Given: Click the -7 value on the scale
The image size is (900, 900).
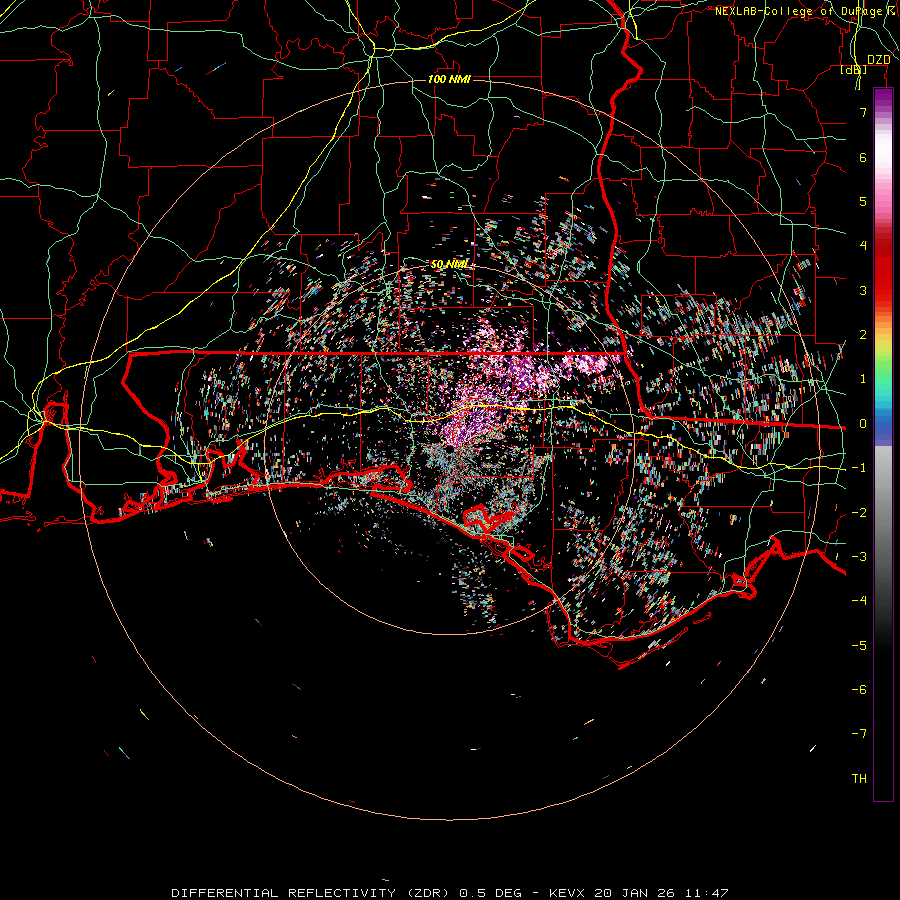Looking at the screenshot, I should coord(859,734).
